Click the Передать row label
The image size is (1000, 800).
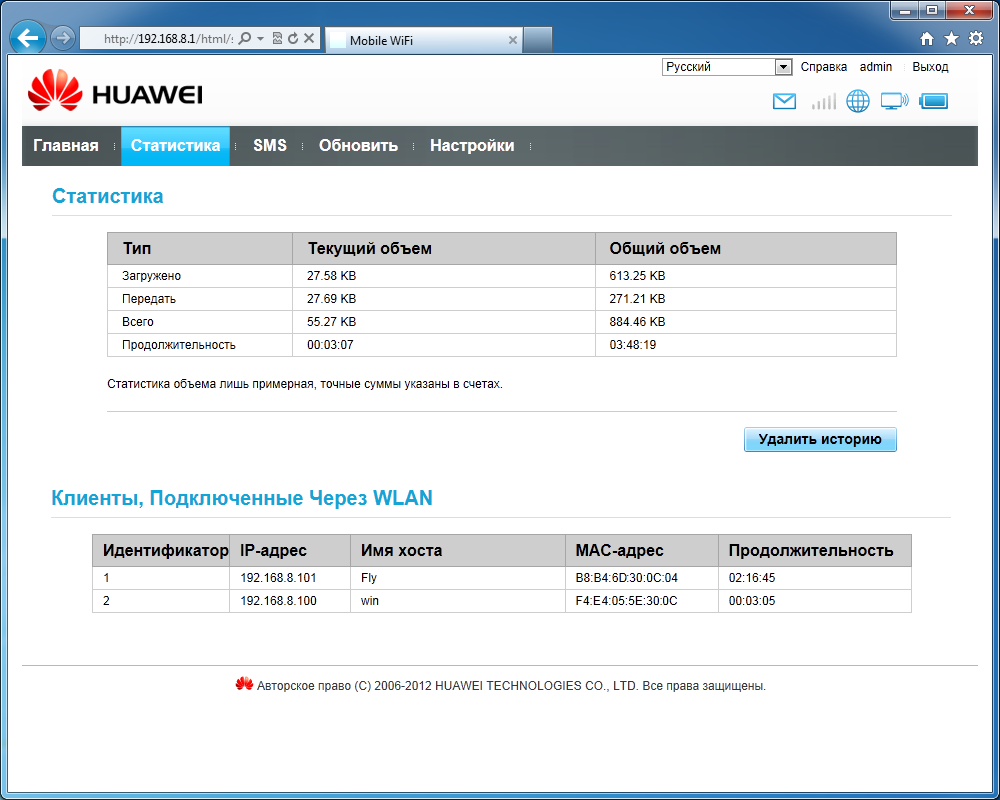click(149, 299)
